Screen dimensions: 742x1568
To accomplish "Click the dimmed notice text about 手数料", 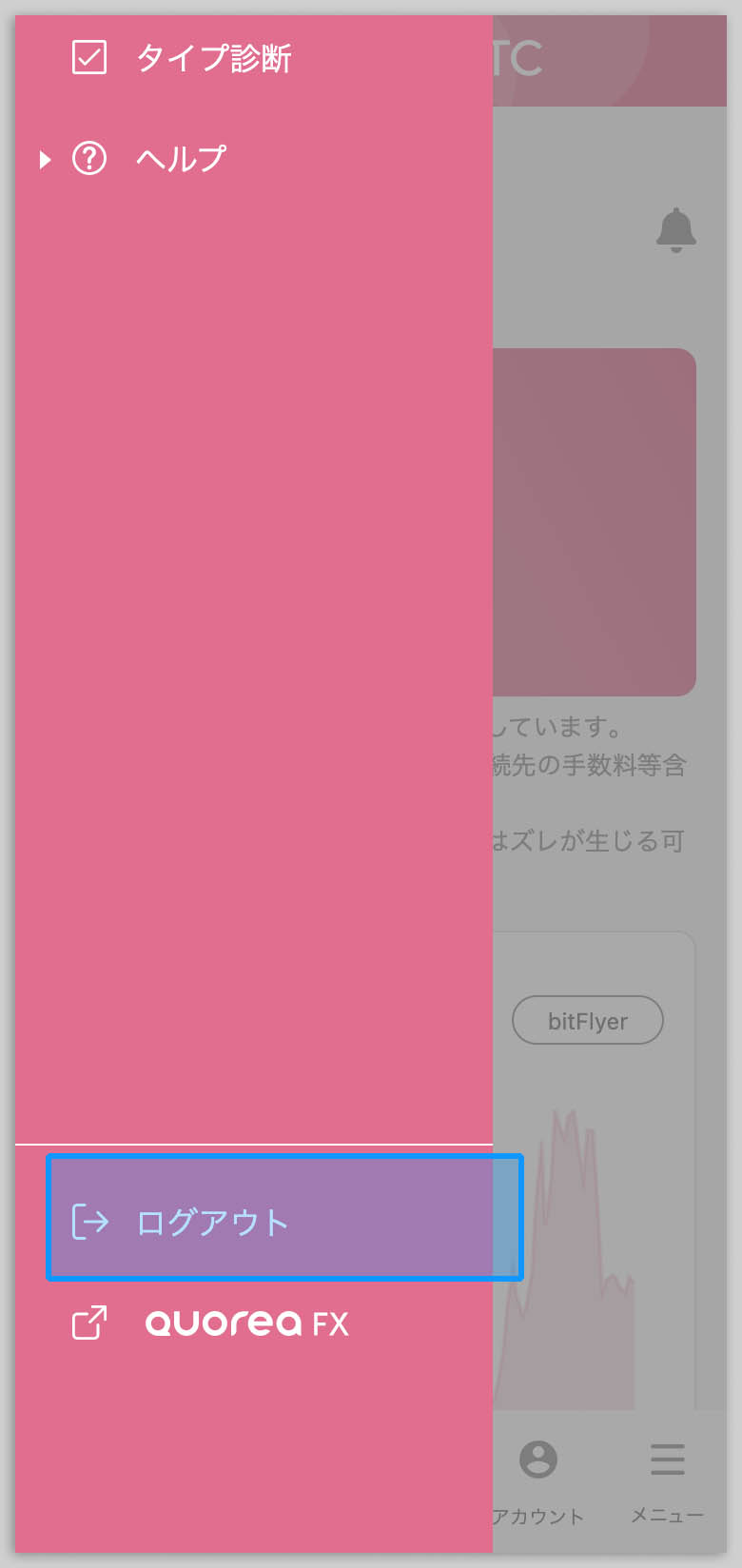I will point(589,765).
